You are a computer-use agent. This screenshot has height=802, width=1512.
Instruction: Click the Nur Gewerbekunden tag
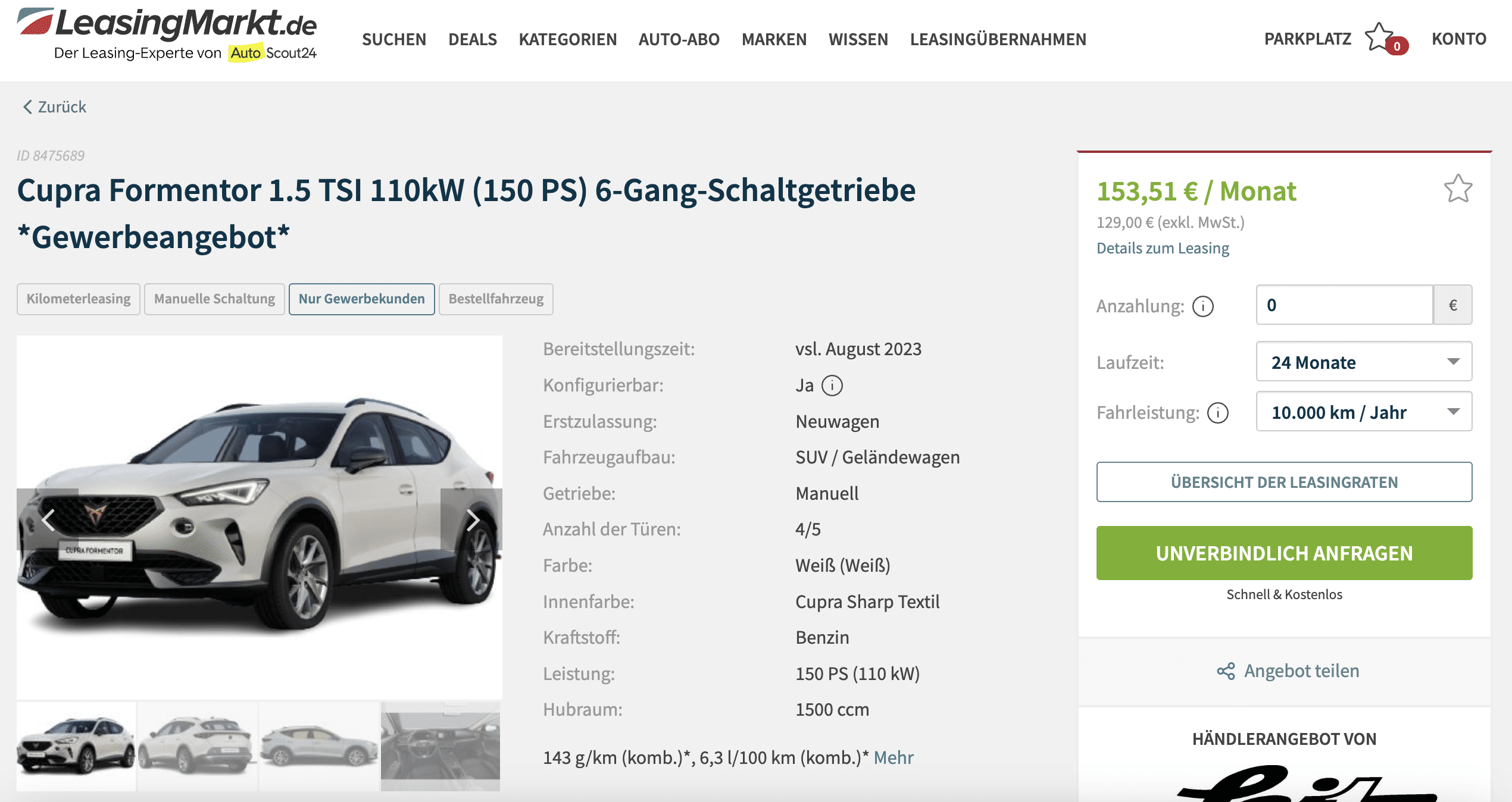click(362, 299)
